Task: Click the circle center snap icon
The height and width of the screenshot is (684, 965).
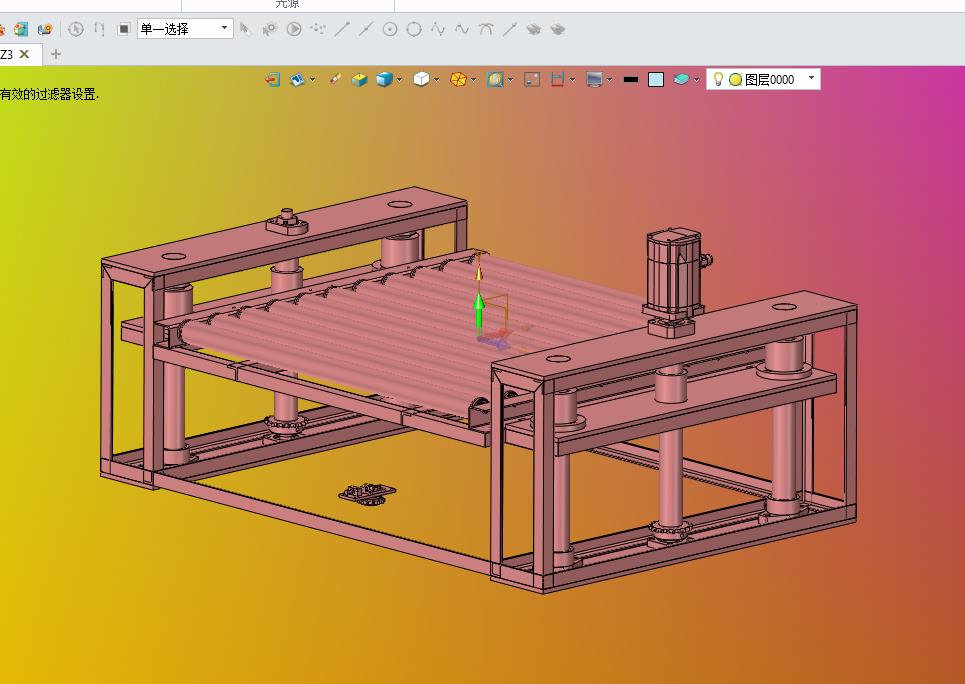Action: pyautogui.click(x=390, y=29)
